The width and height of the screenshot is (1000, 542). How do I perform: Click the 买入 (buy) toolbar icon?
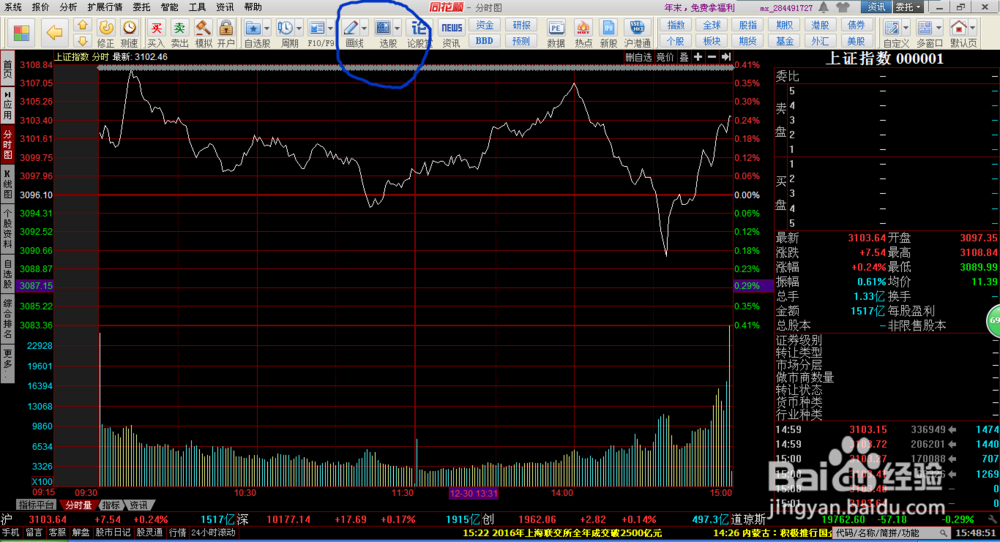[156, 33]
